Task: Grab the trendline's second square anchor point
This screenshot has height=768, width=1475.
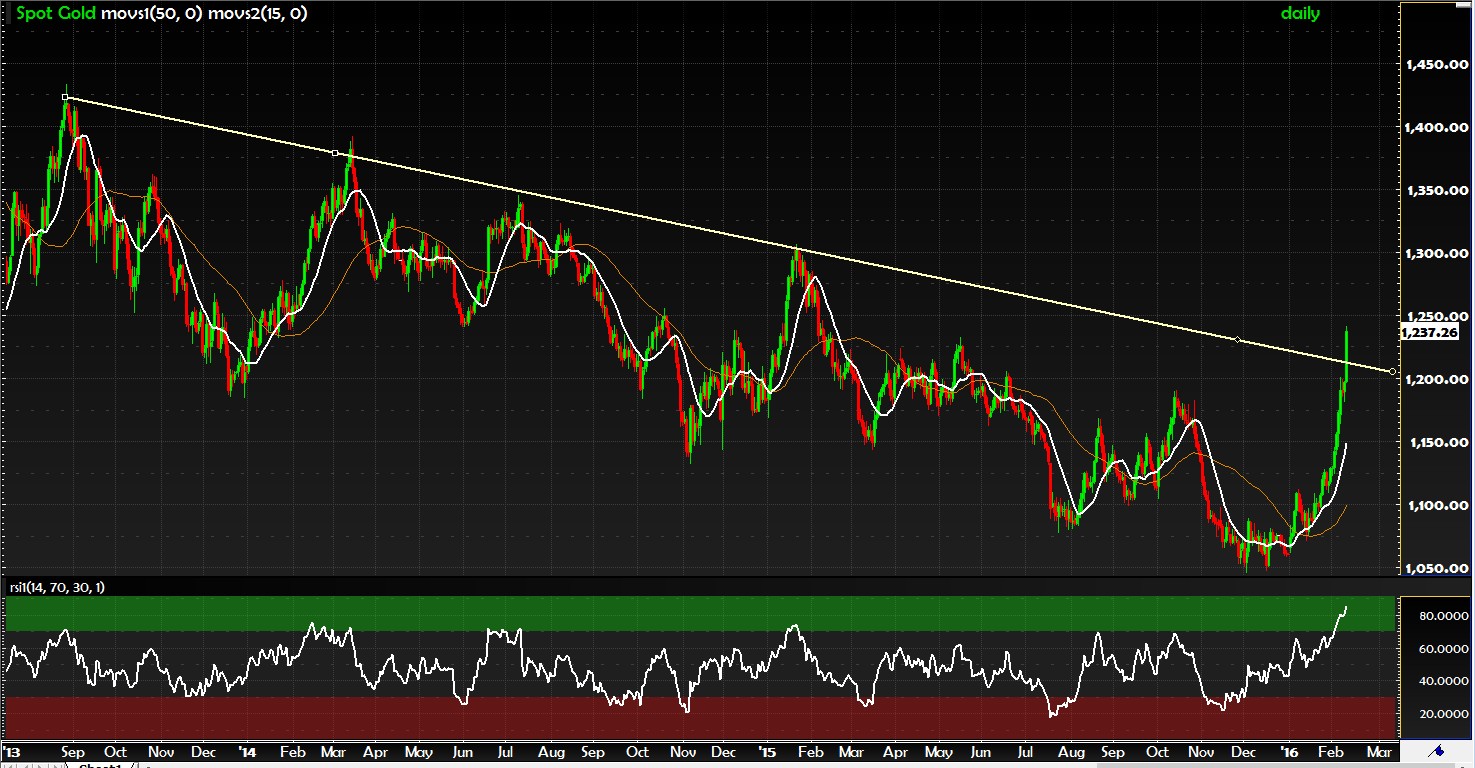Action: 335,153
